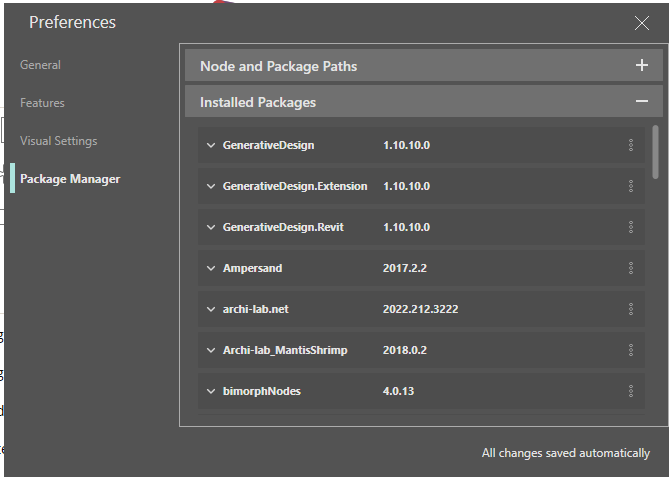Collapse Installed Packages with minus icon
This screenshot has width=672, height=478.
pyautogui.click(x=642, y=102)
